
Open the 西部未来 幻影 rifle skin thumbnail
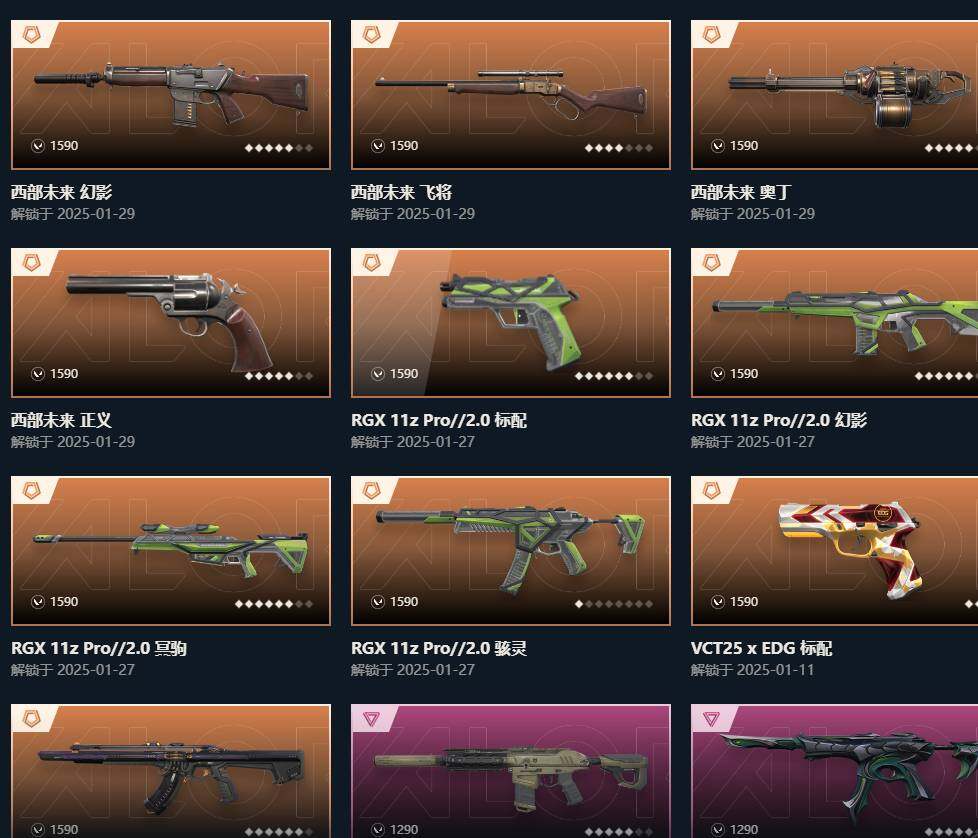171,95
